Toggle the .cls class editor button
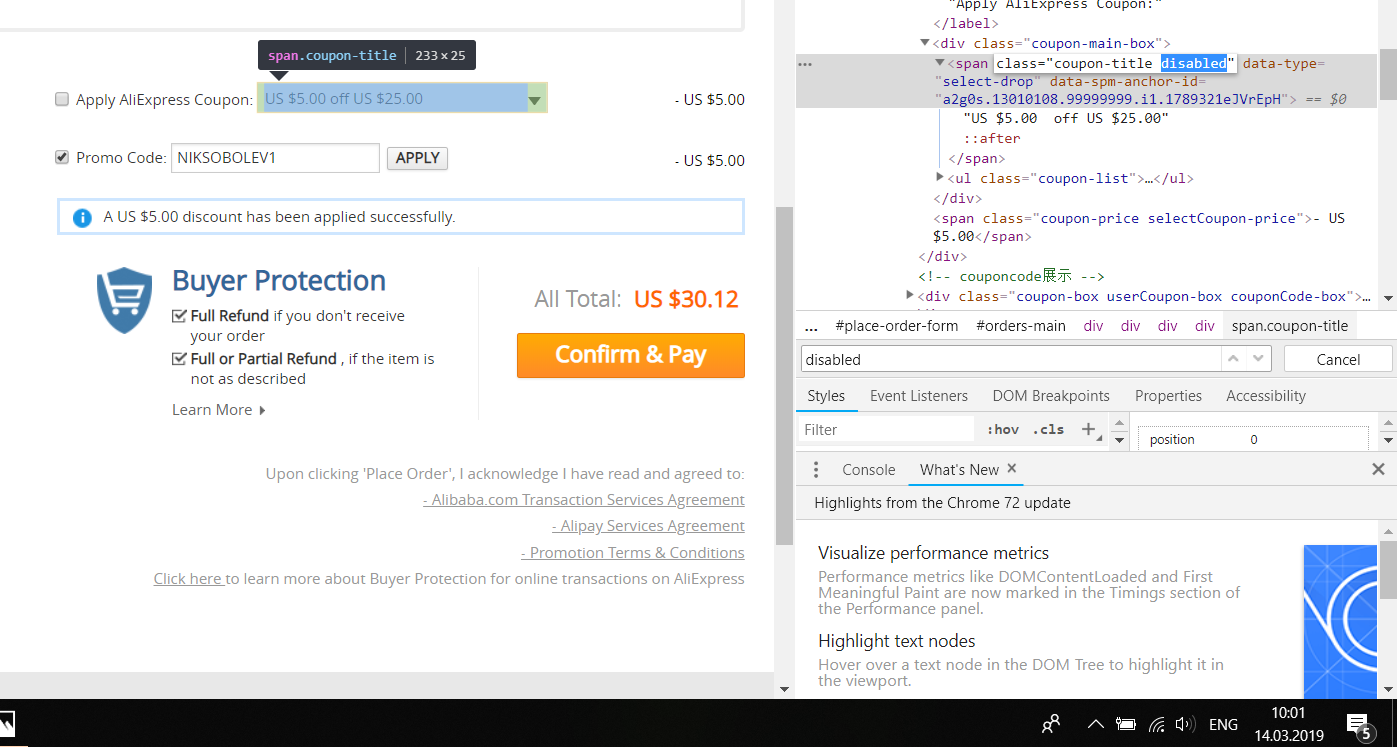This screenshot has height=747, width=1397. [1048, 430]
